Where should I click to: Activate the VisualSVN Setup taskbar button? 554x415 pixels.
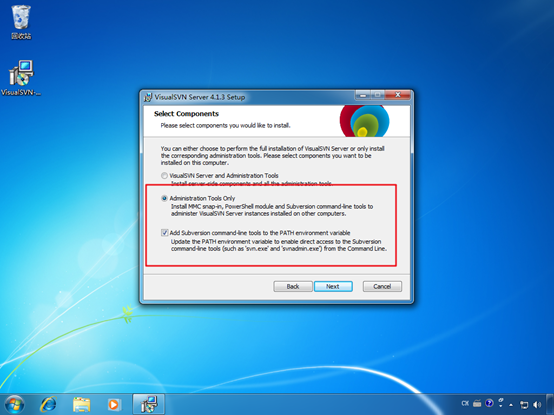click(148, 405)
